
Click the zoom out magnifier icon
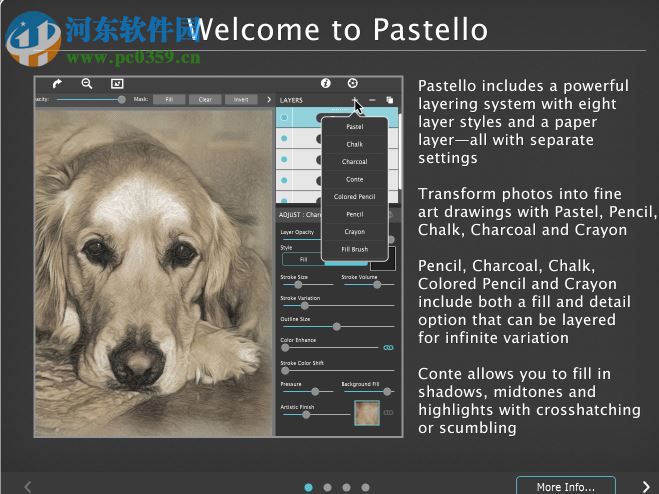point(87,83)
